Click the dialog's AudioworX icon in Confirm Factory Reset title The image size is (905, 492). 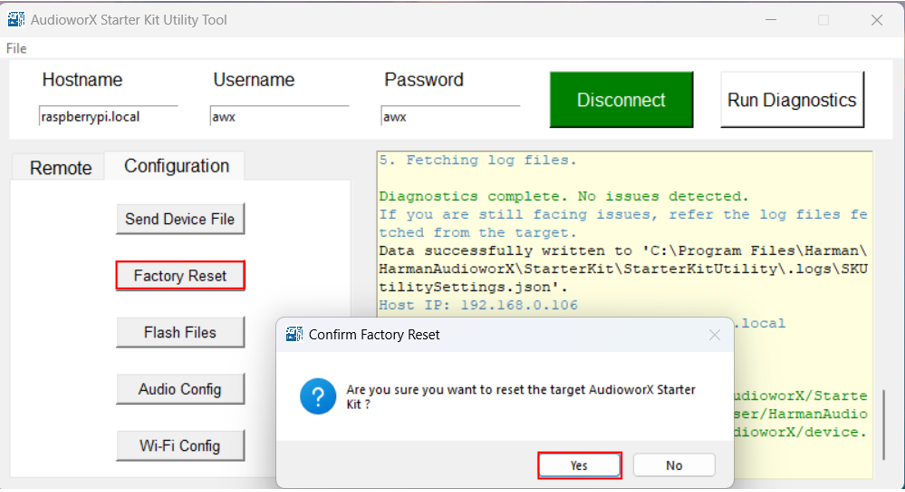(x=294, y=334)
